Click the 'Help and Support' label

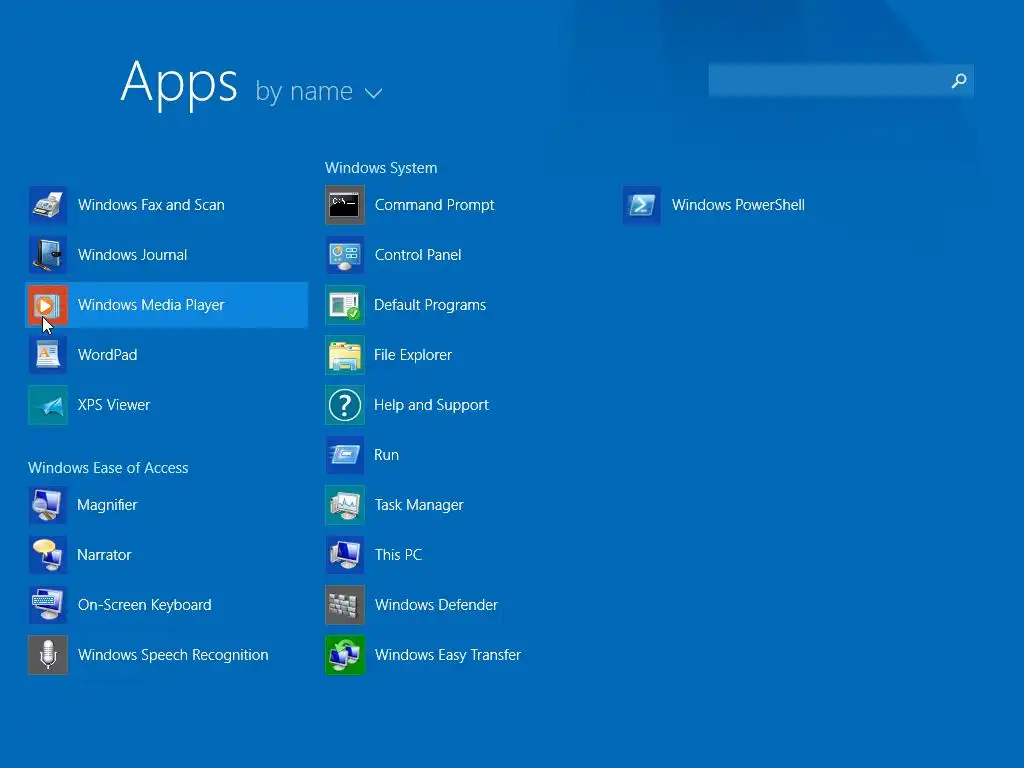coord(431,405)
